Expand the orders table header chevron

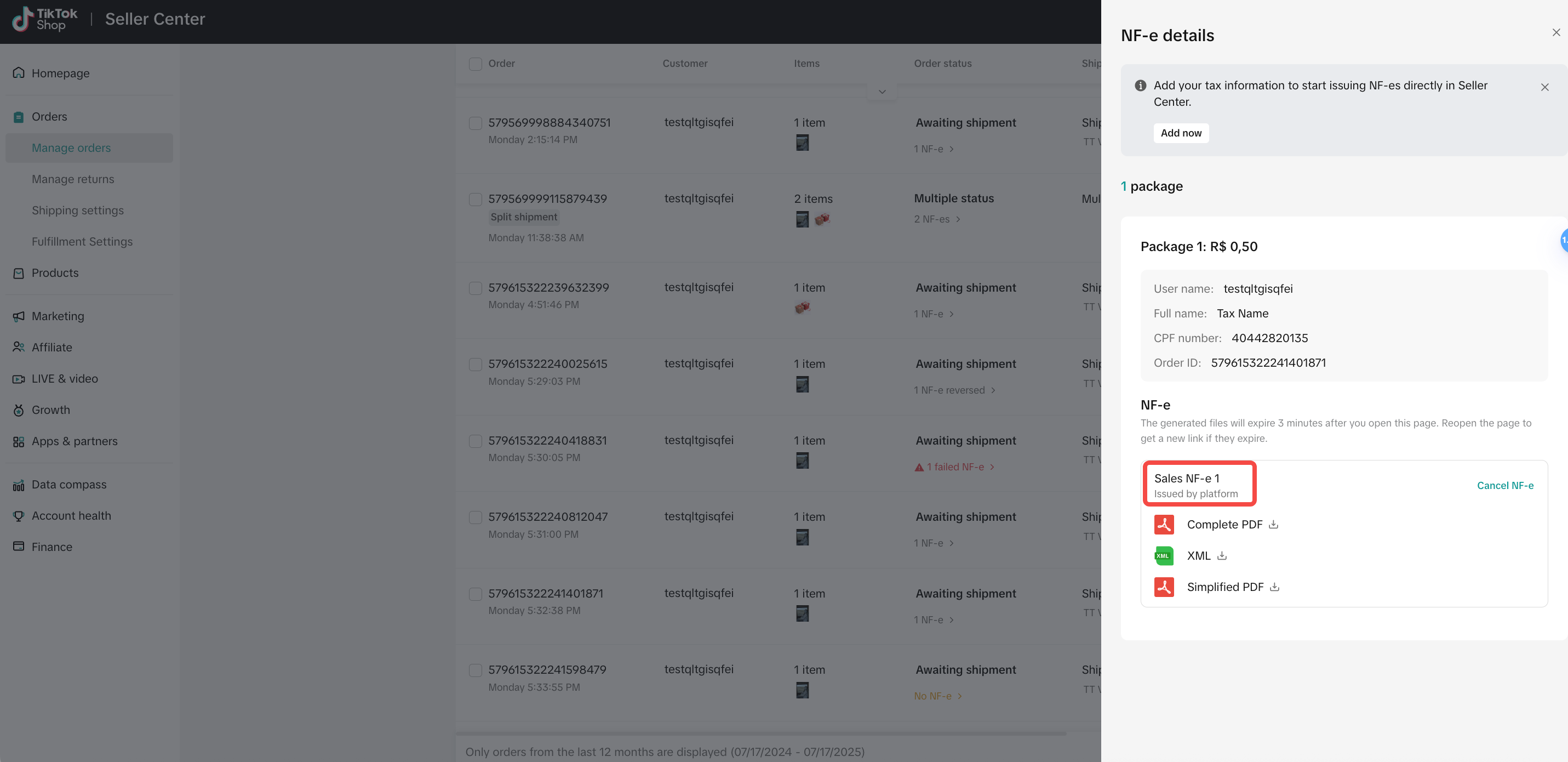click(882, 92)
